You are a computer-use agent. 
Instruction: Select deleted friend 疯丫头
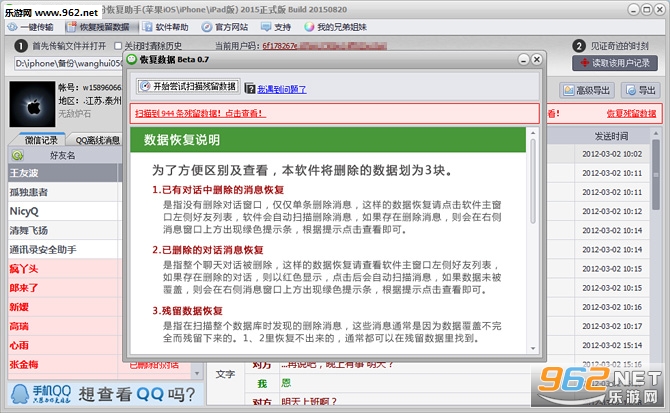click(62, 269)
